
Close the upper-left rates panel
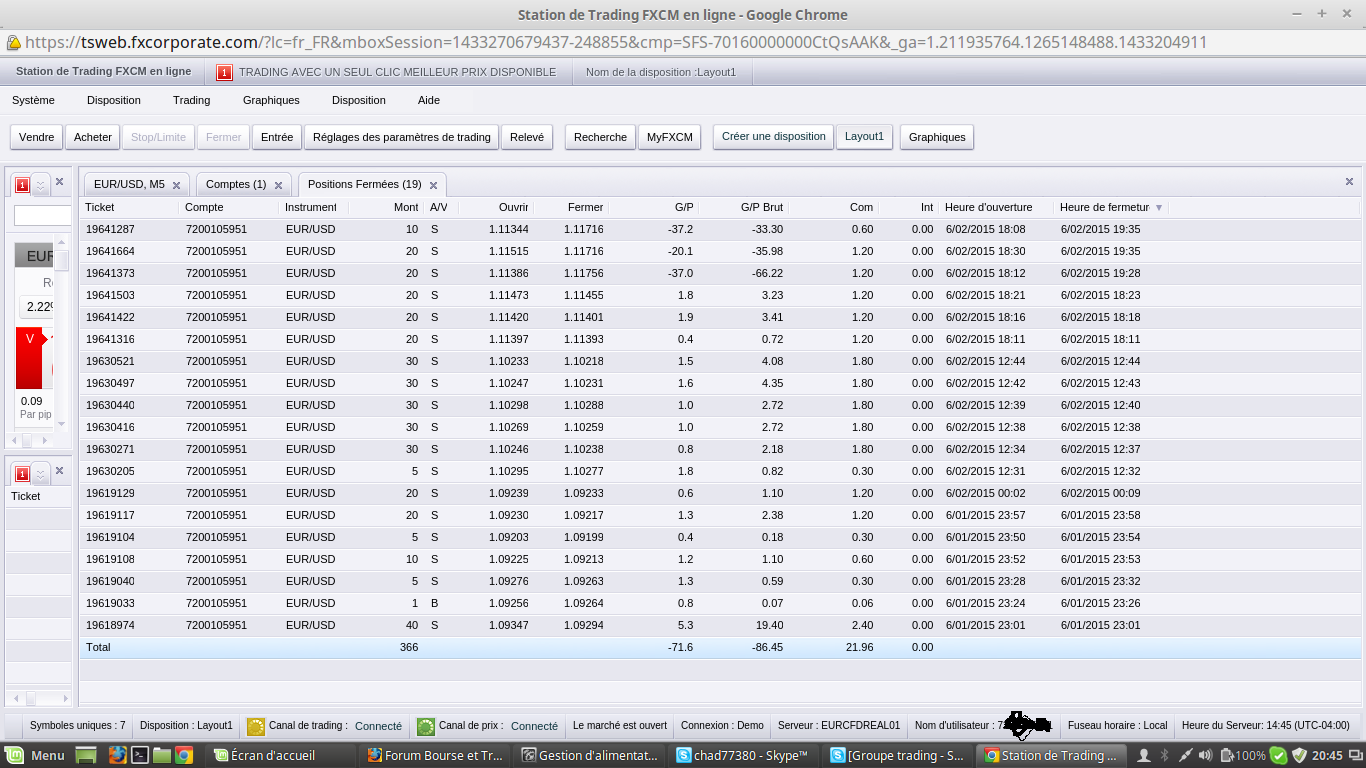pos(59,182)
